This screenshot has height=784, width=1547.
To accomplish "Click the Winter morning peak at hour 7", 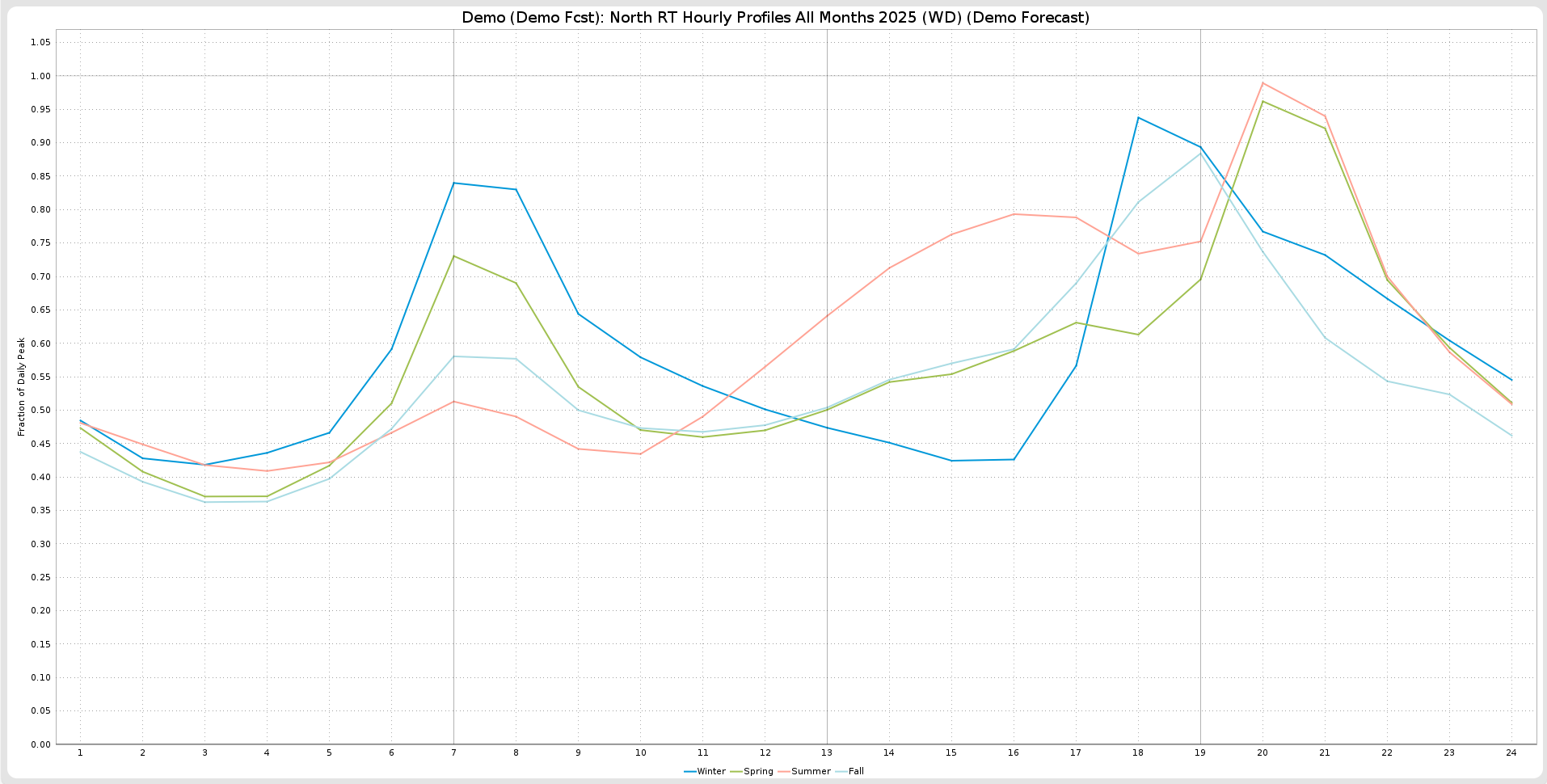I will point(453,183).
